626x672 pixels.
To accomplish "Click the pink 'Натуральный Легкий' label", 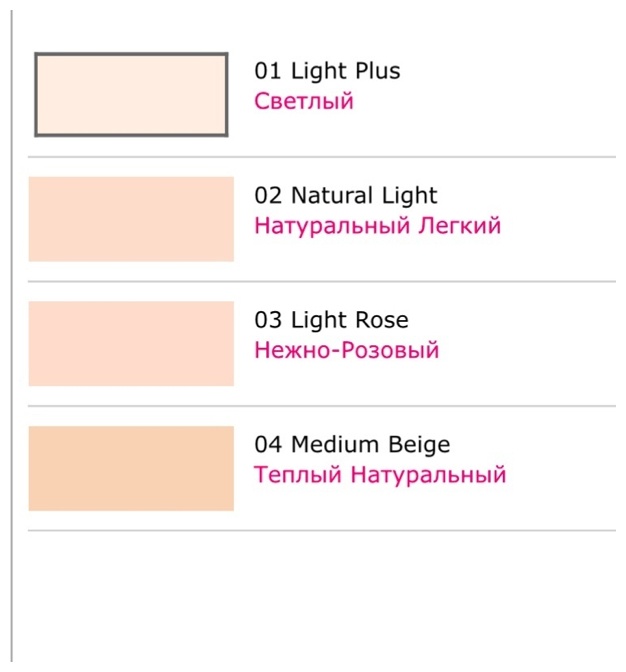I will (377, 226).
